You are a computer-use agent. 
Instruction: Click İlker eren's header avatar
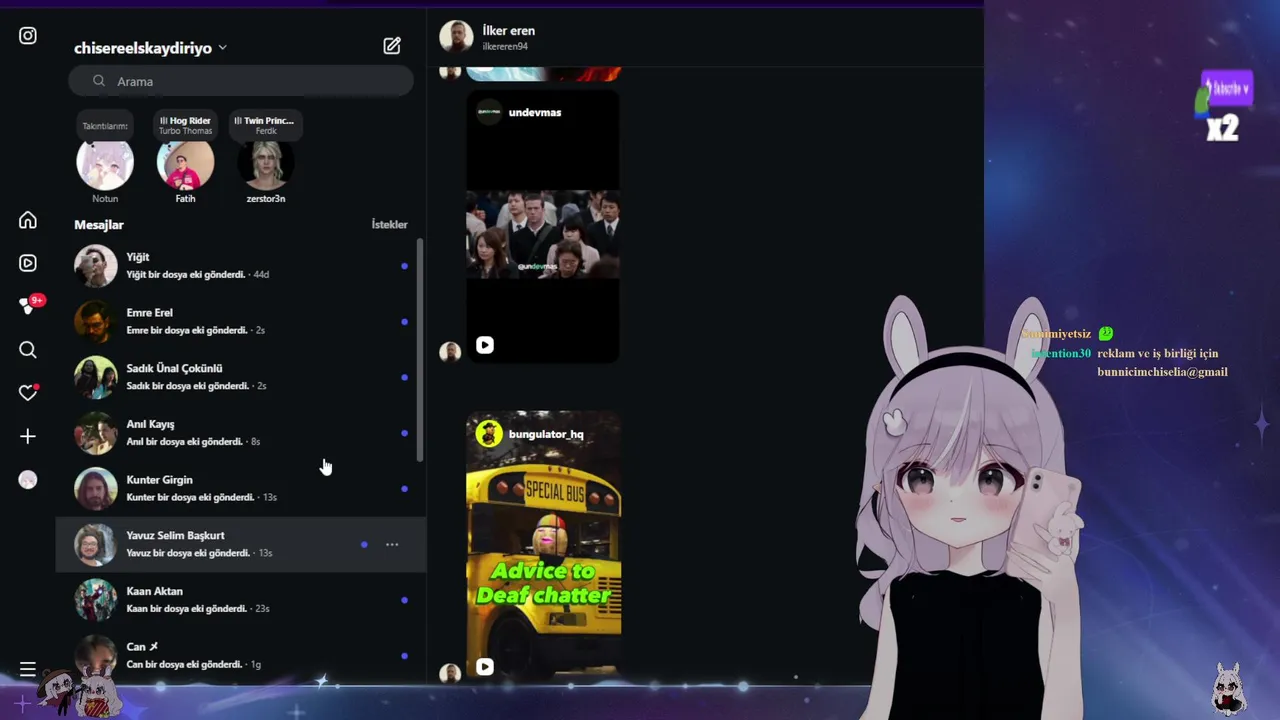pyautogui.click(x=456, y=36)
